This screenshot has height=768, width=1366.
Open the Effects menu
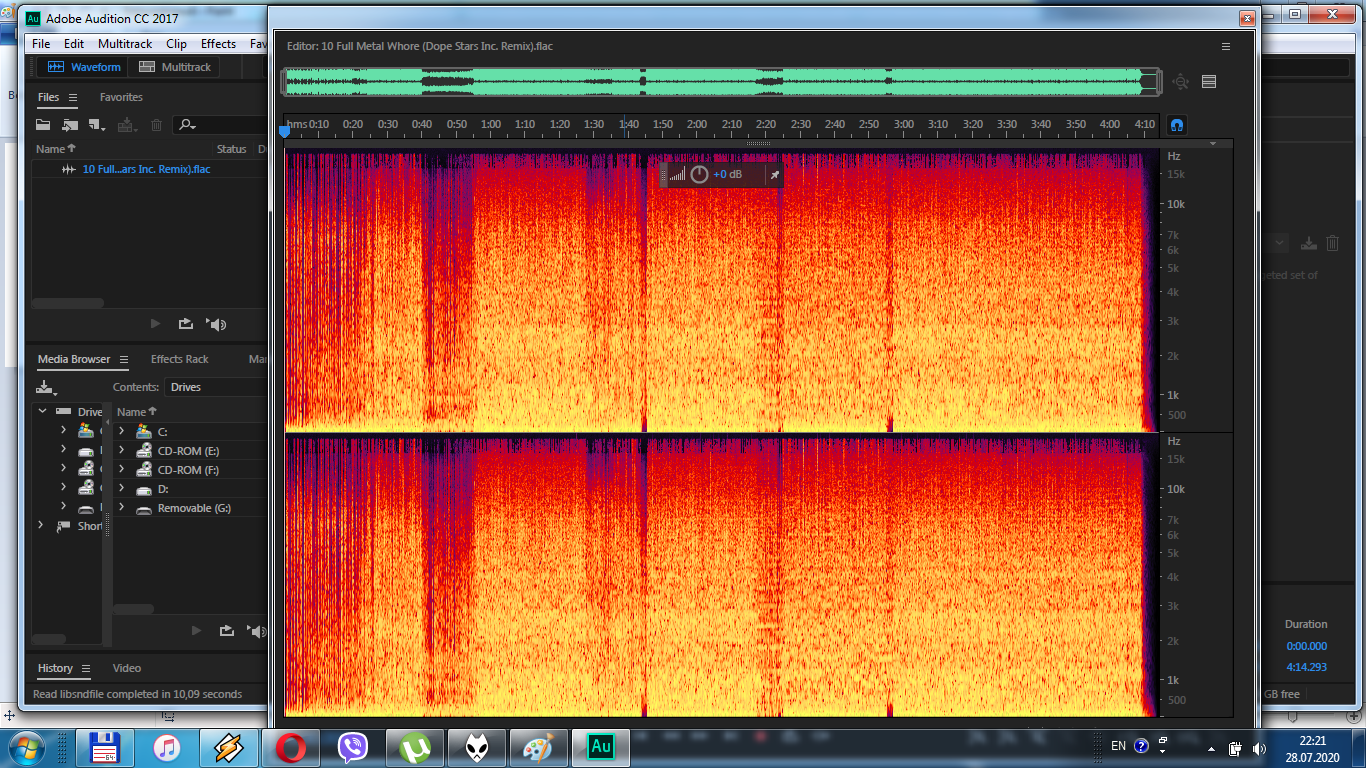coord(218,44)
